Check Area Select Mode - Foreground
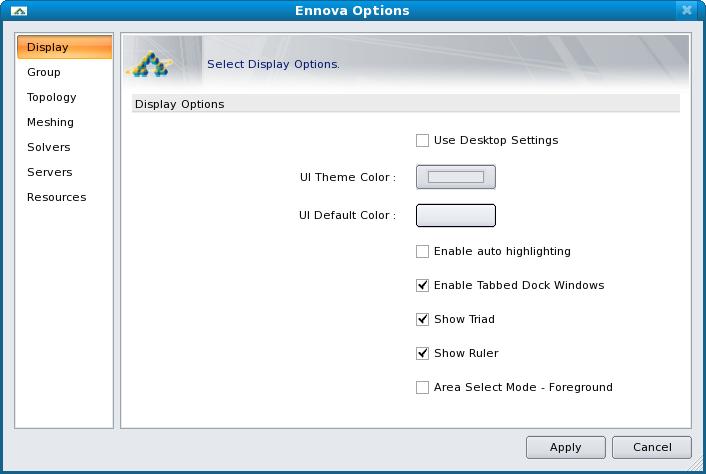 point(423,387)
